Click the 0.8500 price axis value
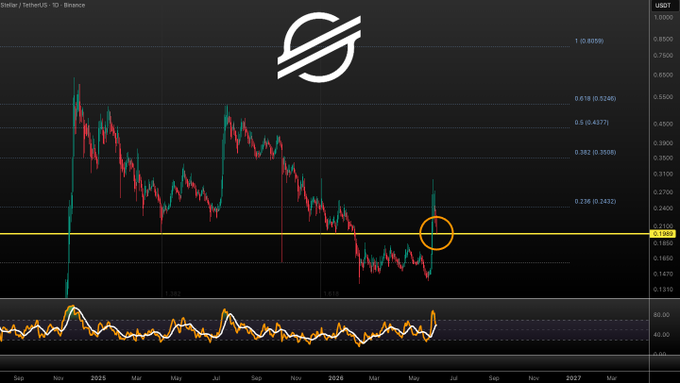Viewport: 680px width, 383px height. pos(663,39)
